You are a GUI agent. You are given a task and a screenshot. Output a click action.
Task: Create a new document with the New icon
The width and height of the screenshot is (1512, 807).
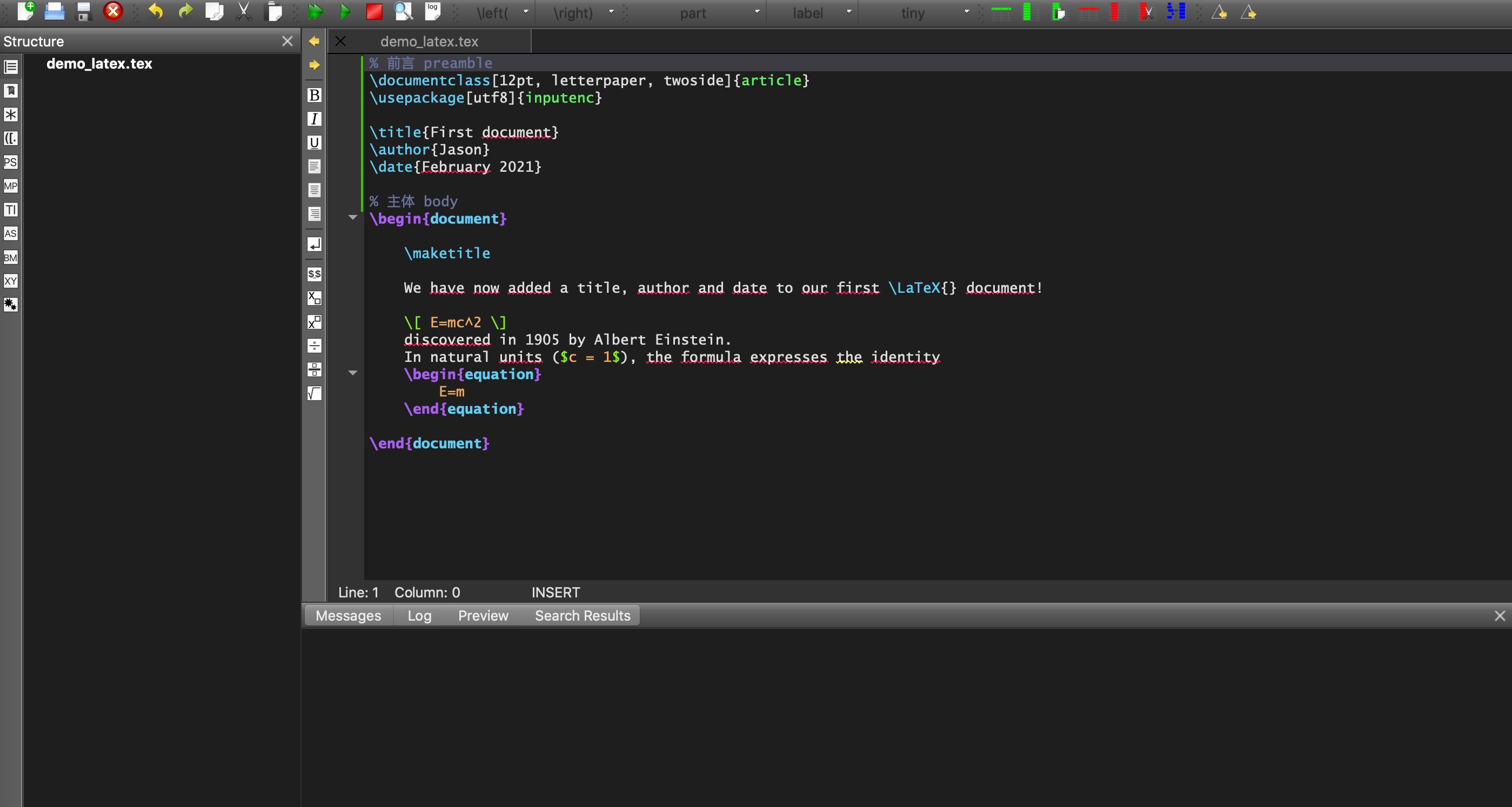25,11
